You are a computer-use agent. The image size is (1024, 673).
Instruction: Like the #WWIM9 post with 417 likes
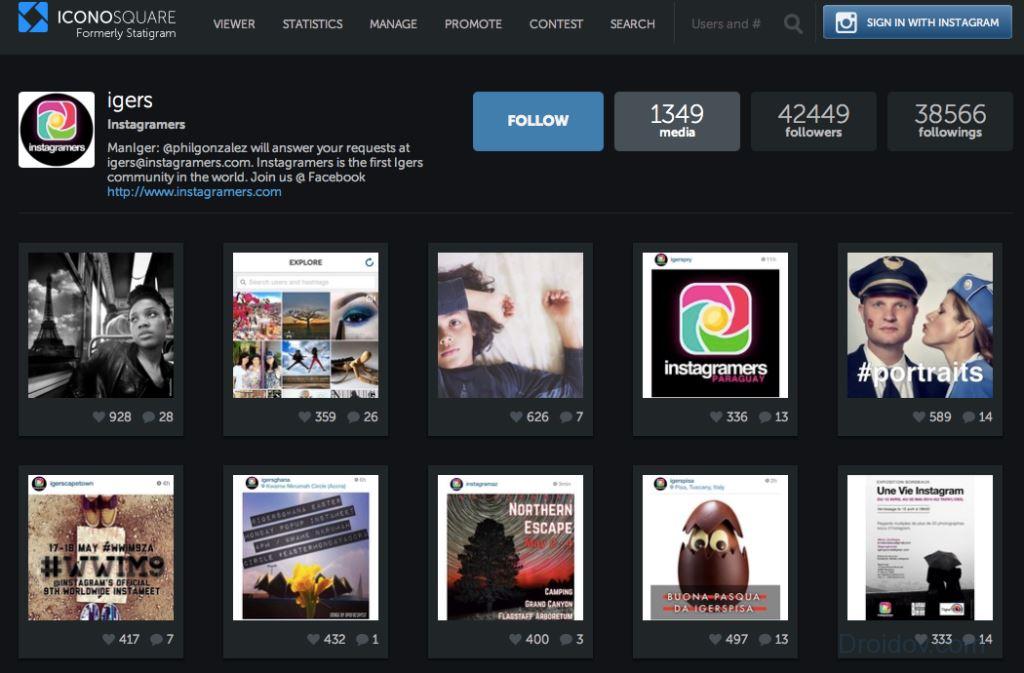(x=108, y=639)
